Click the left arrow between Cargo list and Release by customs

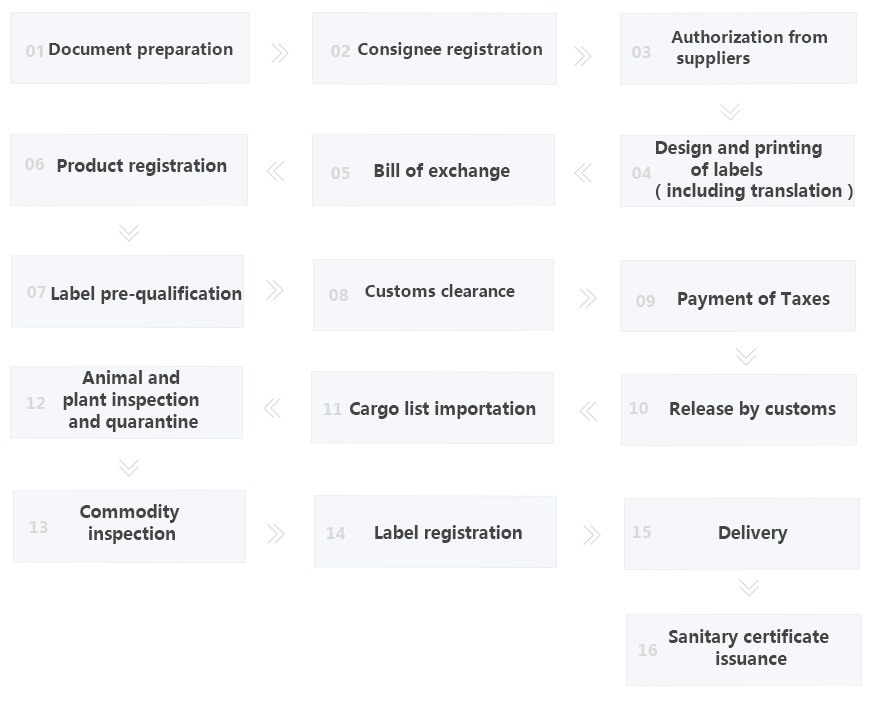pyautogui.click(x=588, y=410)
